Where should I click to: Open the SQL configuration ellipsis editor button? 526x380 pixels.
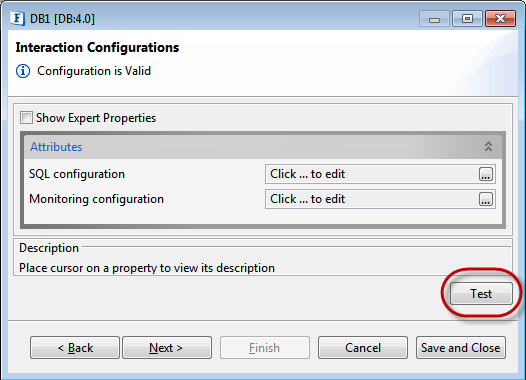click(x=485, y=174)
